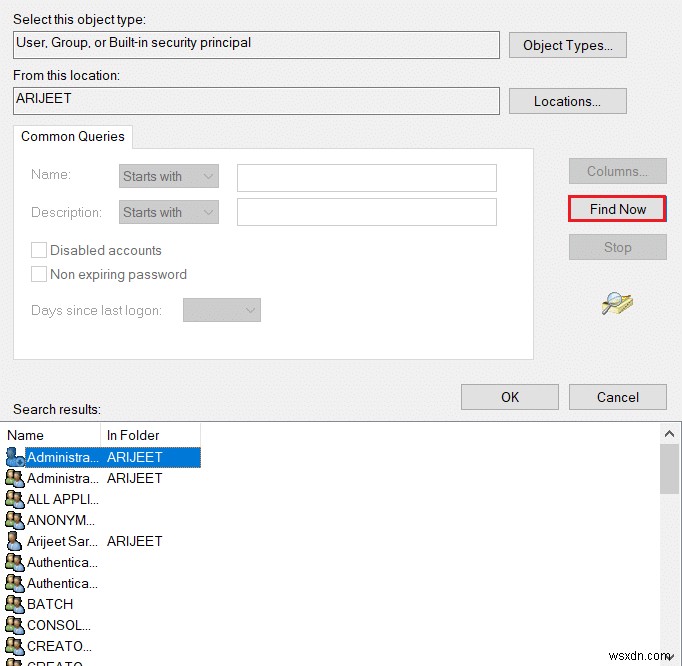682x666 pixels.
Task: Click the Name query input field
Action: click(367, 177)
